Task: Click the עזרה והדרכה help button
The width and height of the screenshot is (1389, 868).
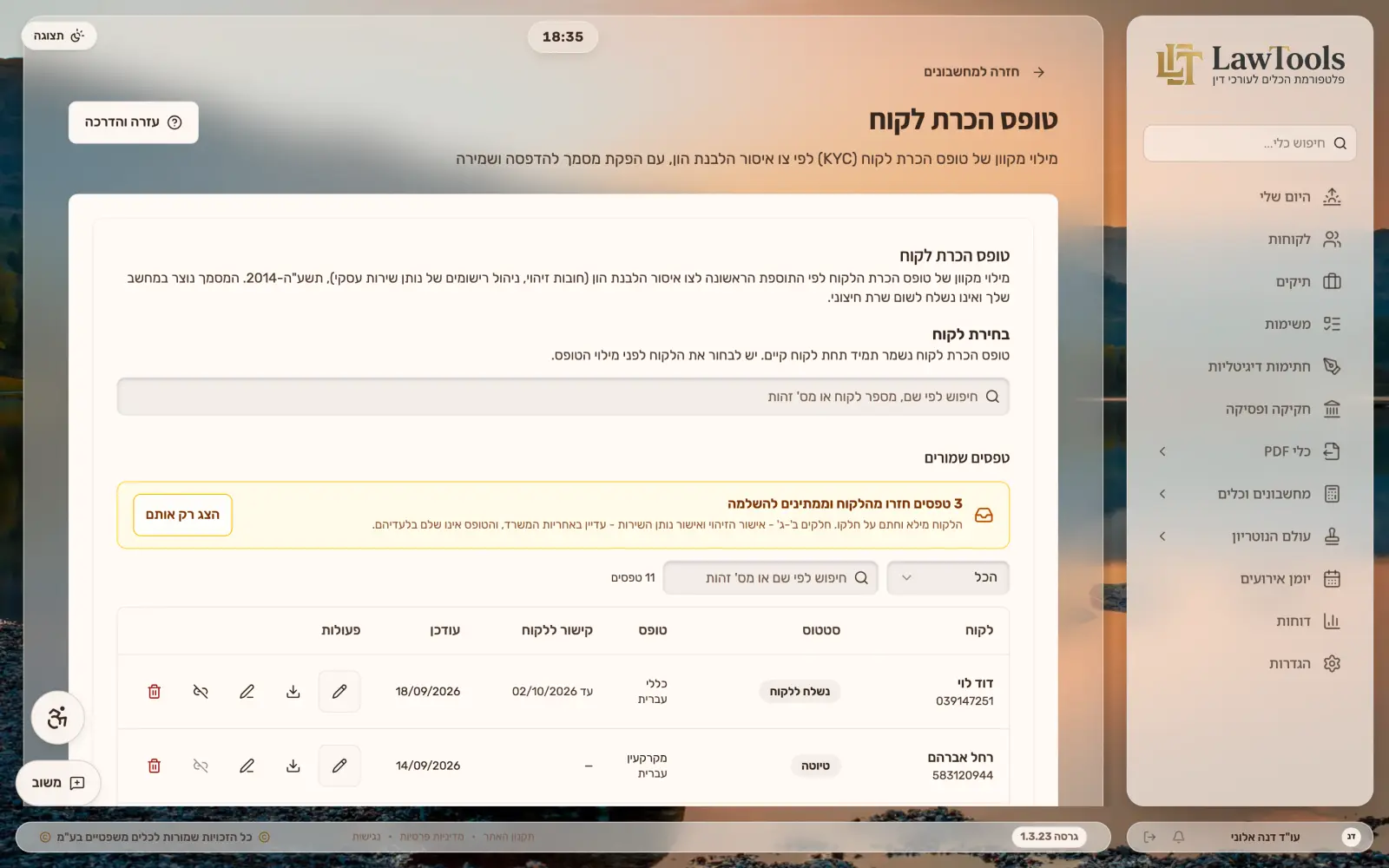Action: click(x=134, y=122)
